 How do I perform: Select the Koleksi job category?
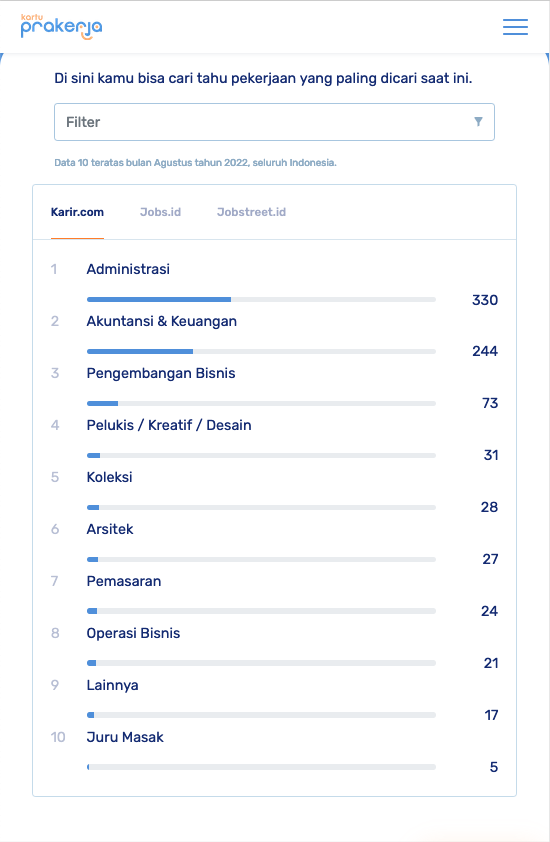point(109,477)
